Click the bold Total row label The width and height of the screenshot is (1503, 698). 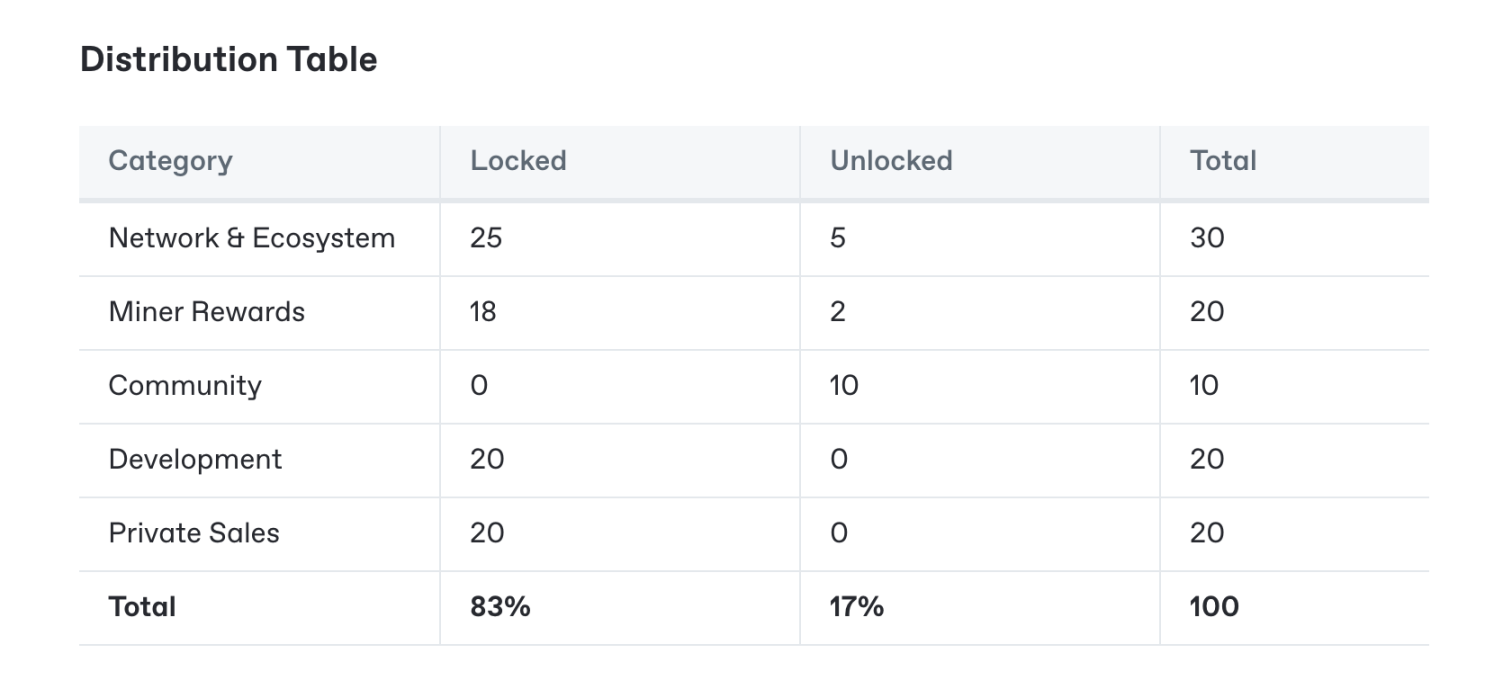pyautogui.click(x=142, y=607)
